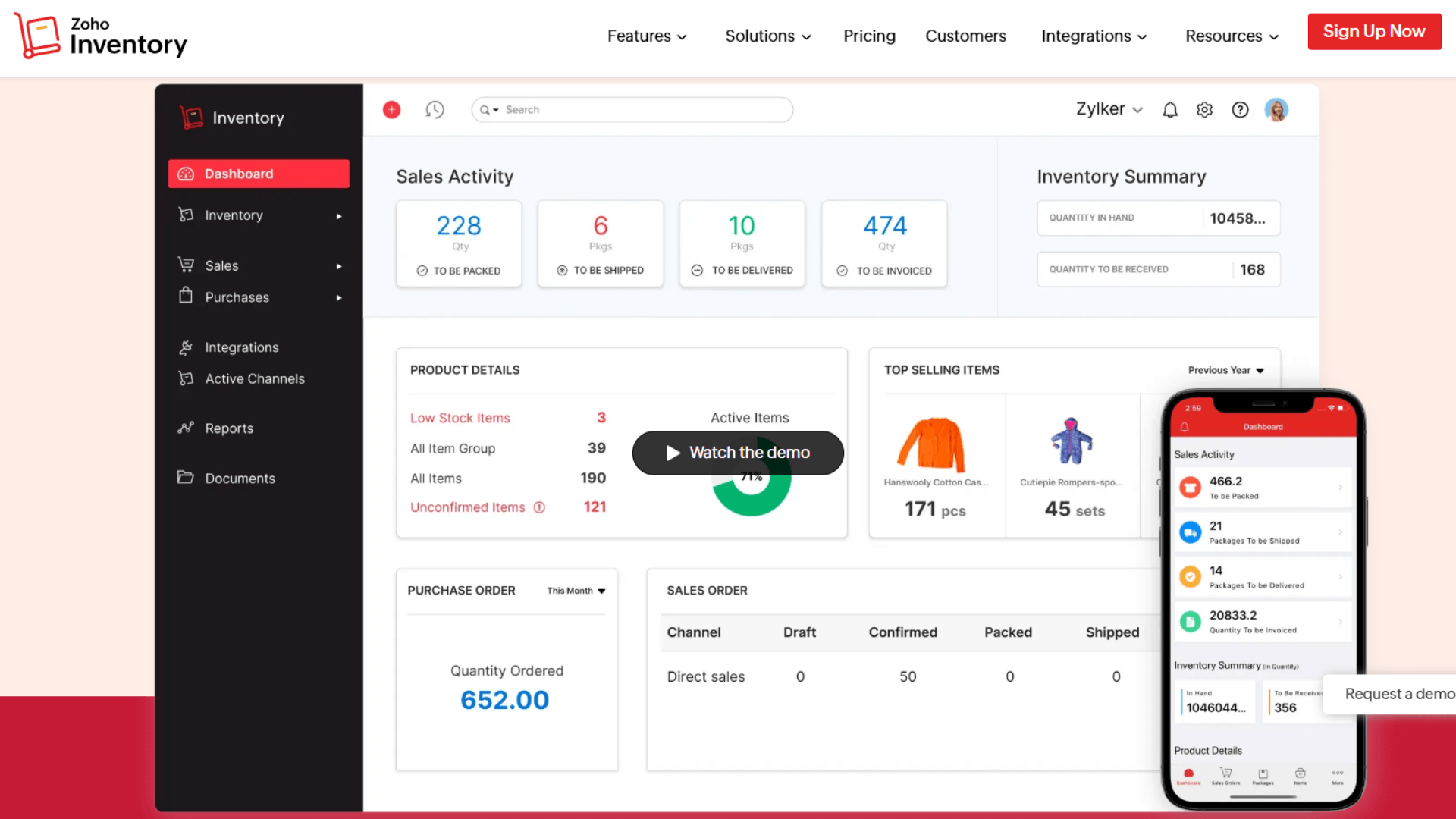Screen dimensions: 1456x819
Task: Open the This Month period dropdown
Action: (576, 591)
